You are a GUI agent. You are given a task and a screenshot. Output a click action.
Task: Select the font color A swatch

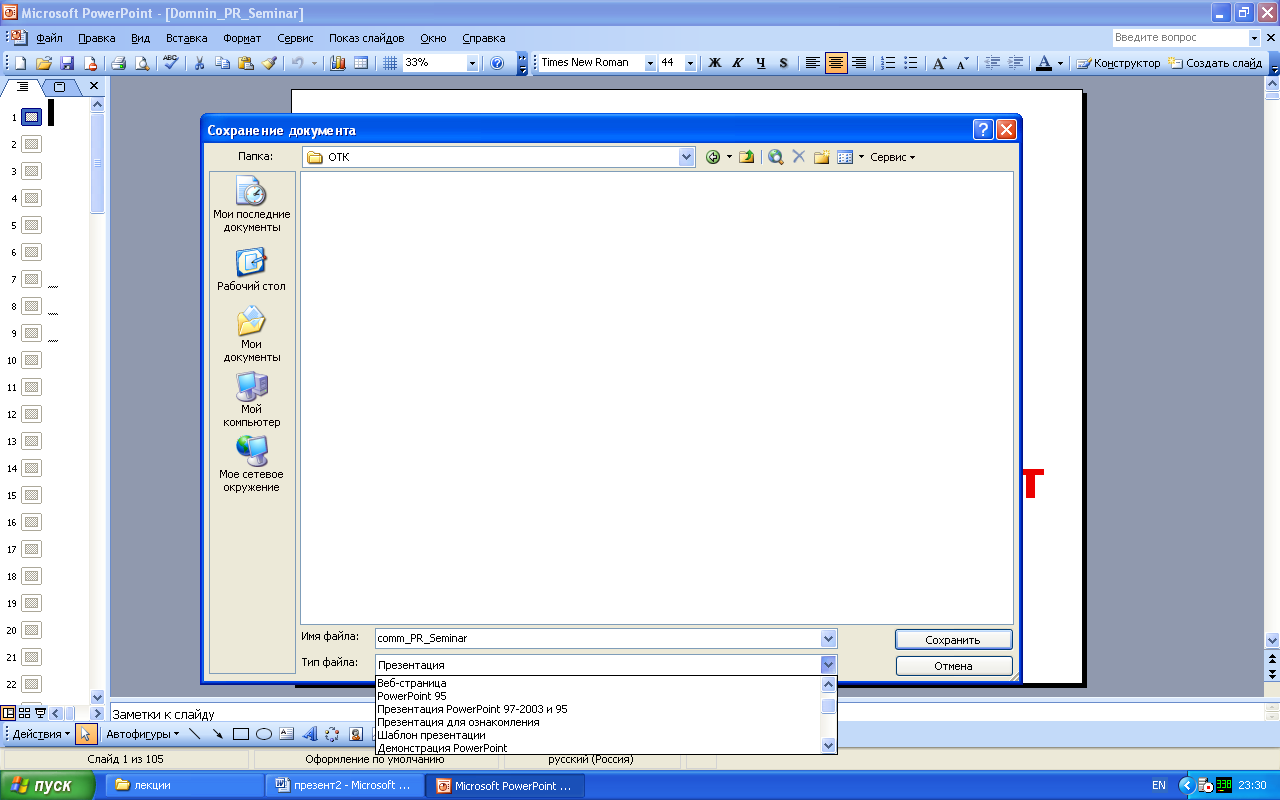tap(1043, 63)
